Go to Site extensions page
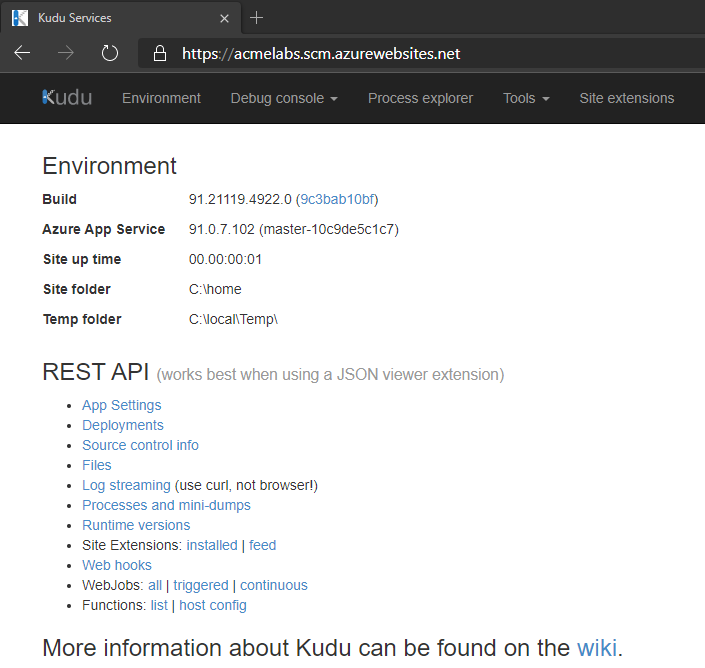Screen dimensions: 705x668 [x=626, y=98]
